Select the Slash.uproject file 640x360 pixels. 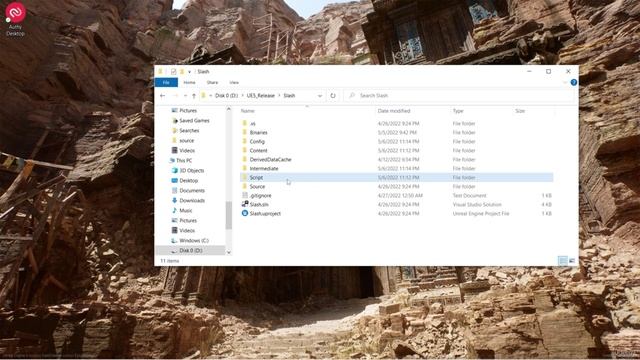click(265, 213)
